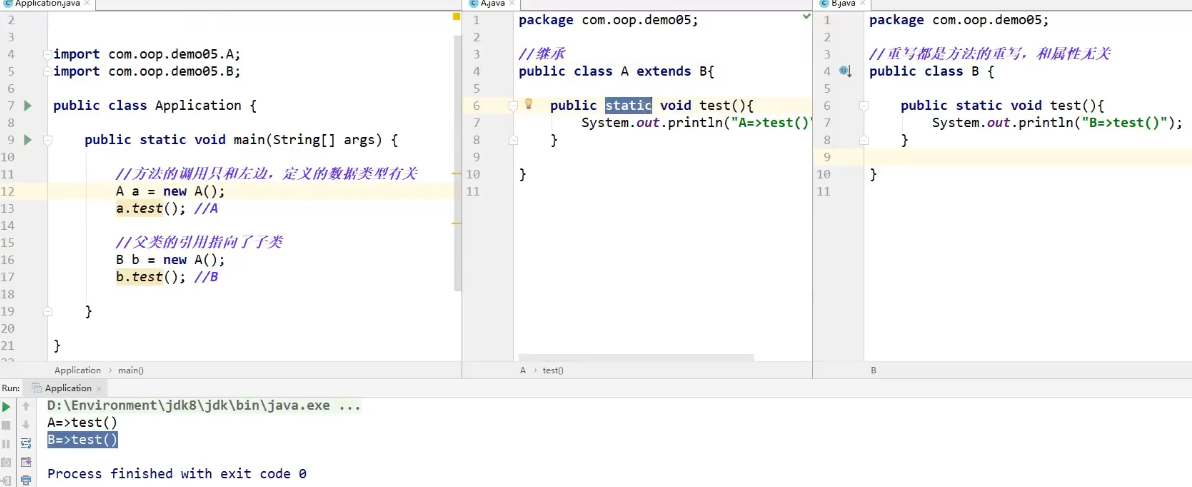Click the Stop process icon in Run panel
Image resolution: width=1192 pixels, height=487 pixels.
point(7,425)
